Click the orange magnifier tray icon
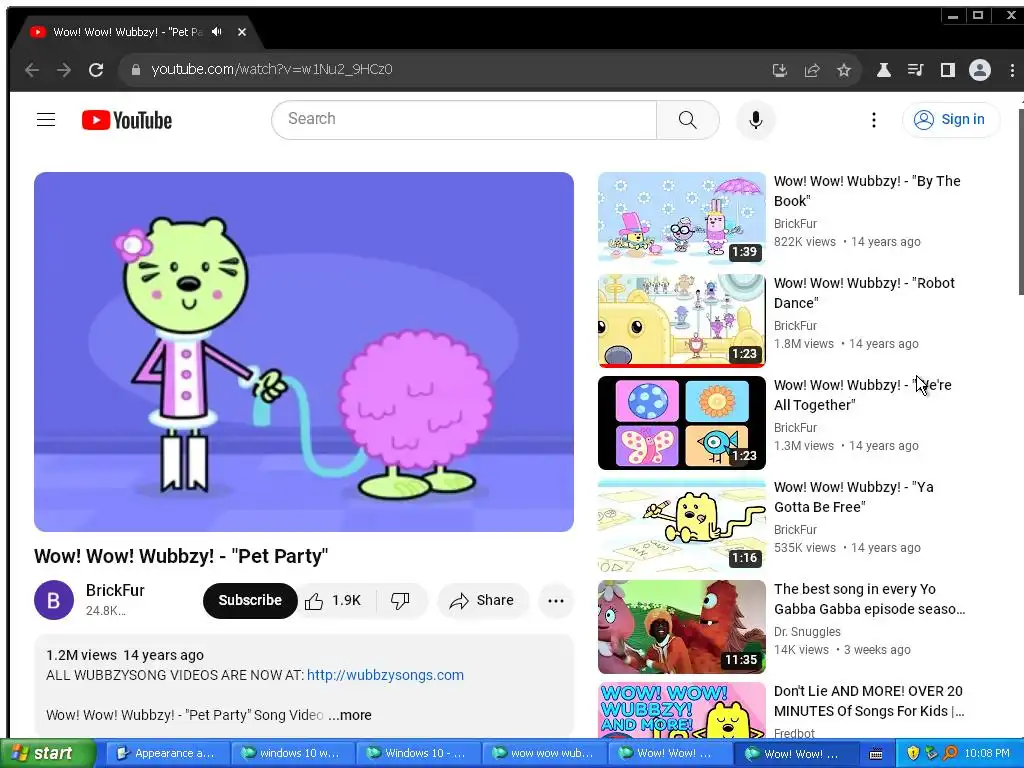1024x768 pixels. click(950, 754)
